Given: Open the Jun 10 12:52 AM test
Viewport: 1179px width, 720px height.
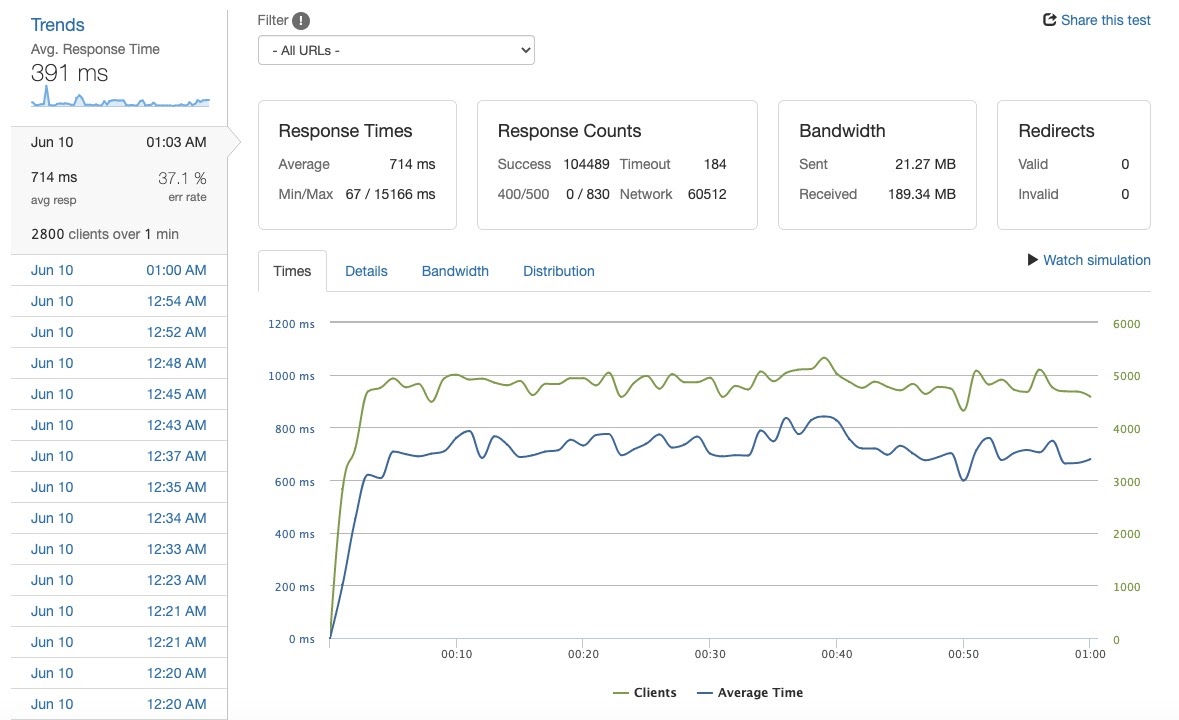Looking at the screenshot, I should click(x=119, y=332).
